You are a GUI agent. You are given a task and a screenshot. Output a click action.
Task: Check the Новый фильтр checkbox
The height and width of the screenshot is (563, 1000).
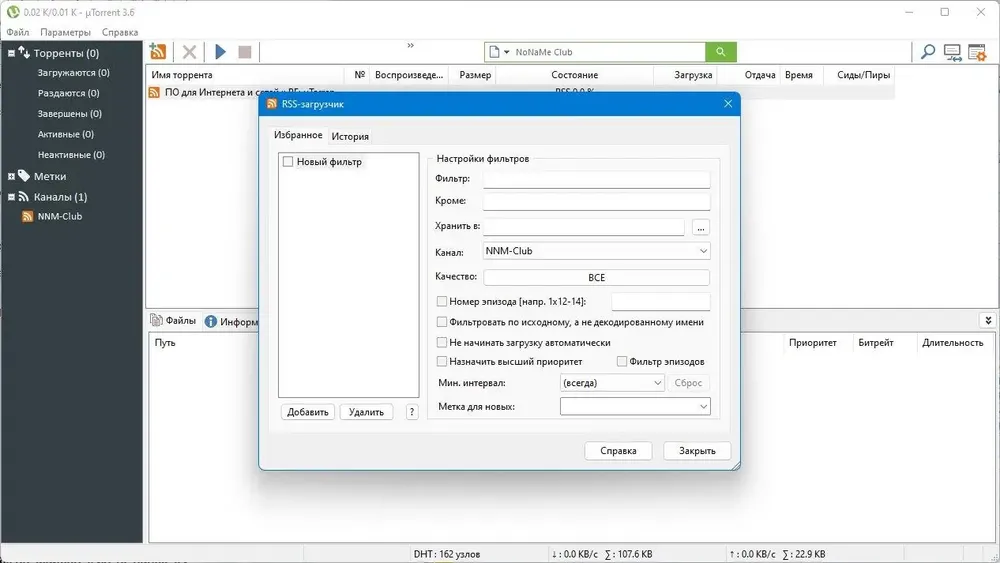point(288,162)
